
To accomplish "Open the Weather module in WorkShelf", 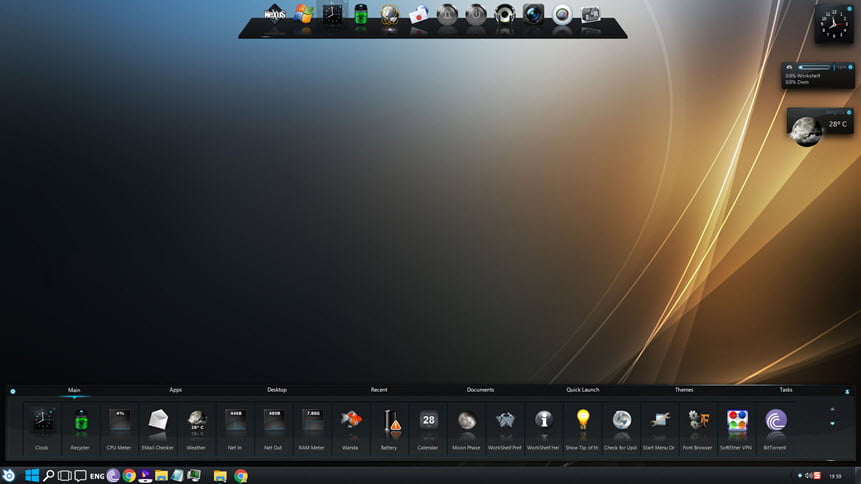I will click(196, 429).
